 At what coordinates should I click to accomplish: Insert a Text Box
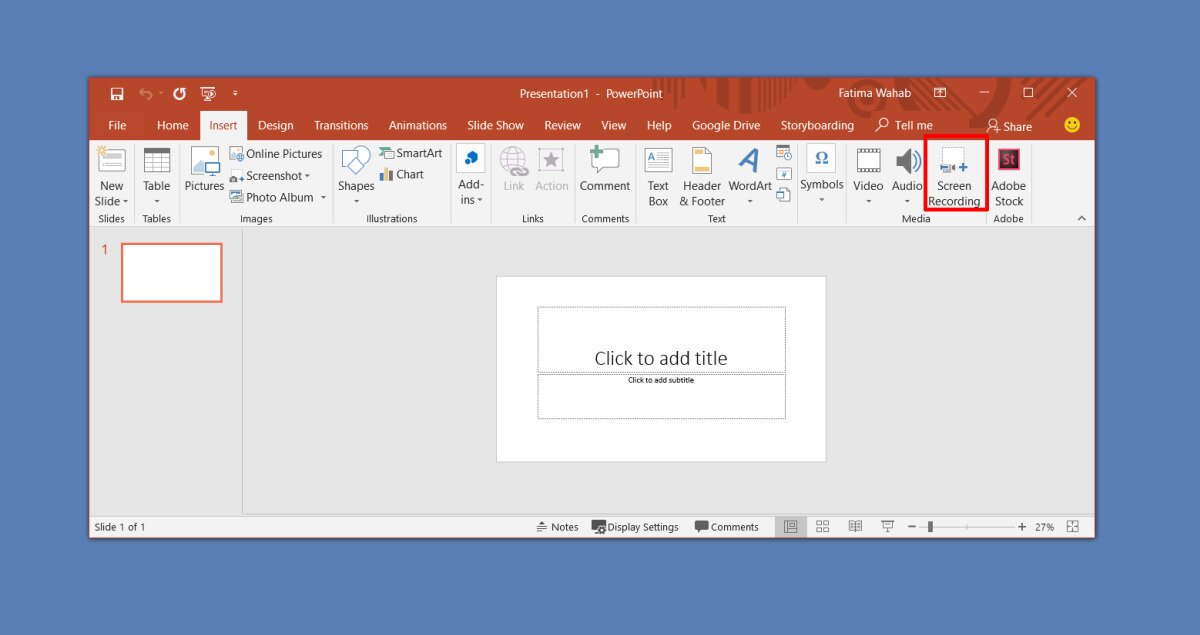coord(658,162)
